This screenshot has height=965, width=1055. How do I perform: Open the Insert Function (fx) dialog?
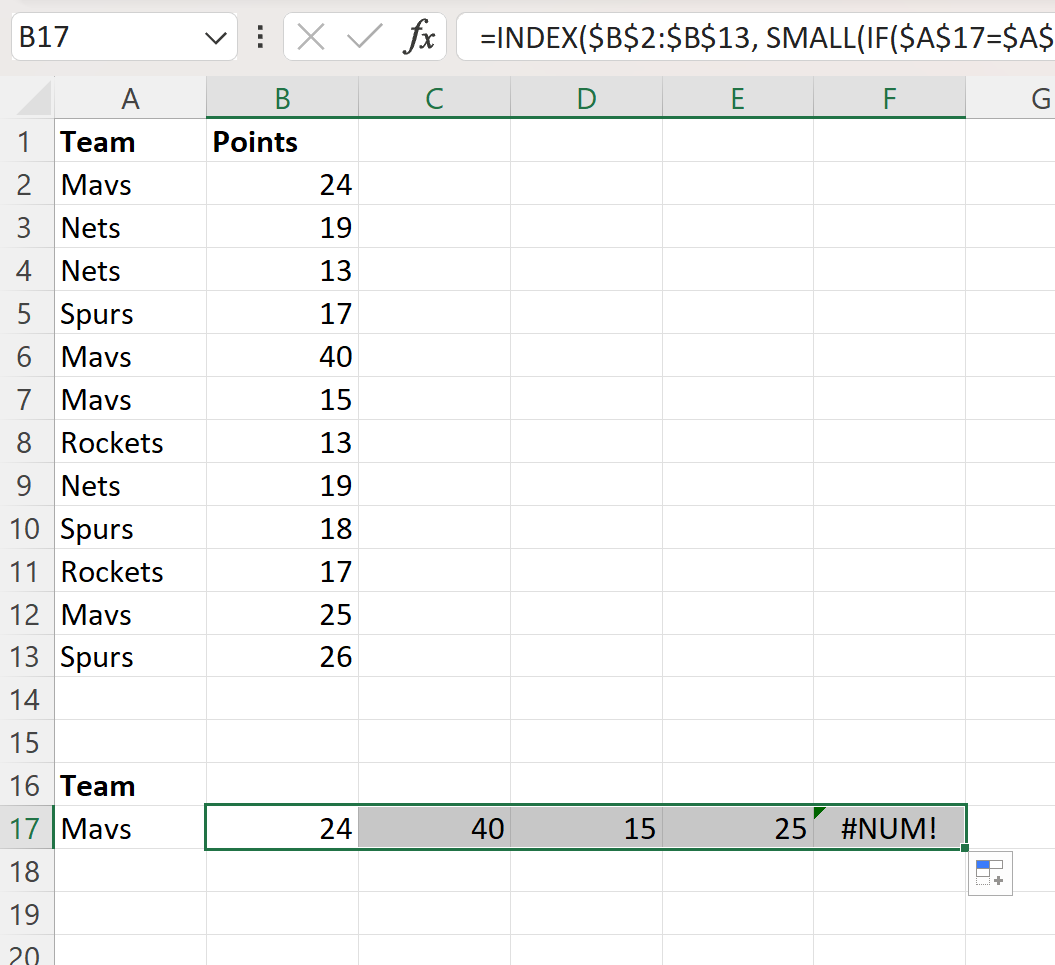[x=420, y=37]
